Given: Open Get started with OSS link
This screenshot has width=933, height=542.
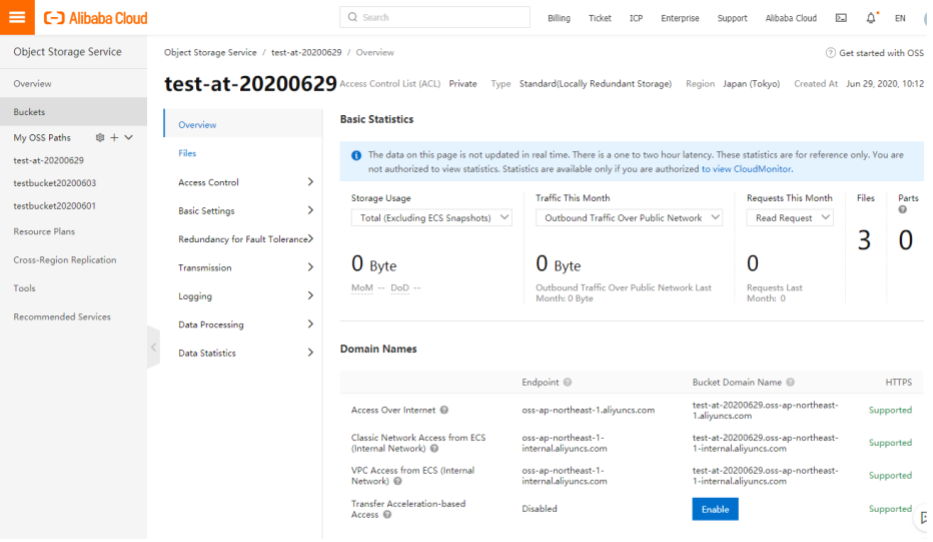Looking at the screenshot, I should pos(881,53).
